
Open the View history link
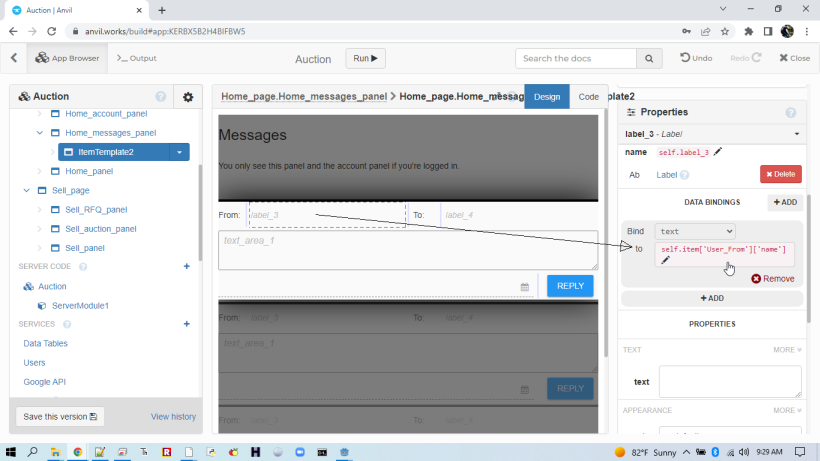(173, 416)
